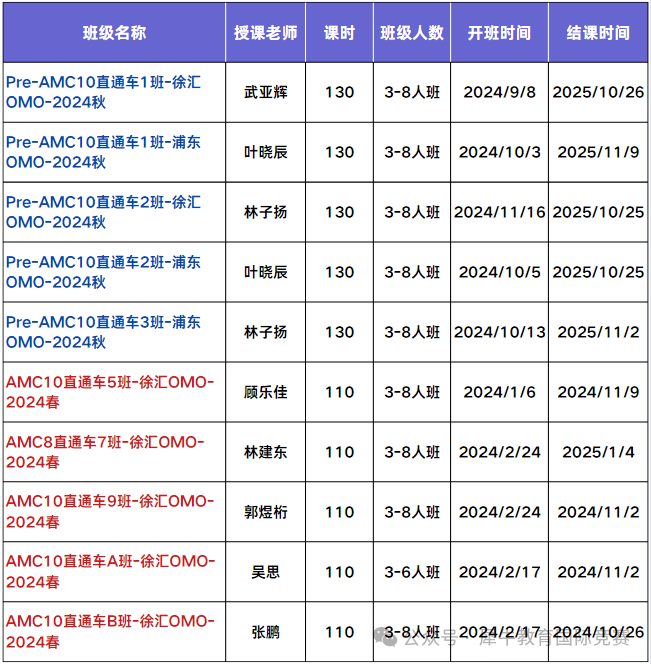Image resolution: width=651 pixels, height=664 pixels.
Task: Click end date 2025/1/4
Action: tap(598, 453)
